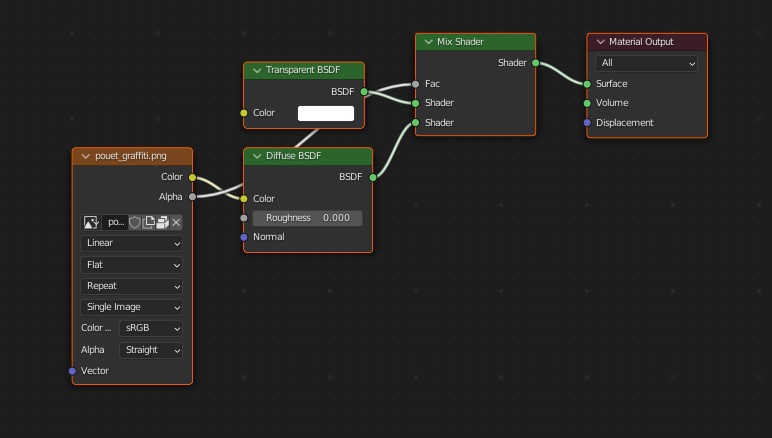
Task: Collapse the Mix Shader node
Action: click(427, 42)
